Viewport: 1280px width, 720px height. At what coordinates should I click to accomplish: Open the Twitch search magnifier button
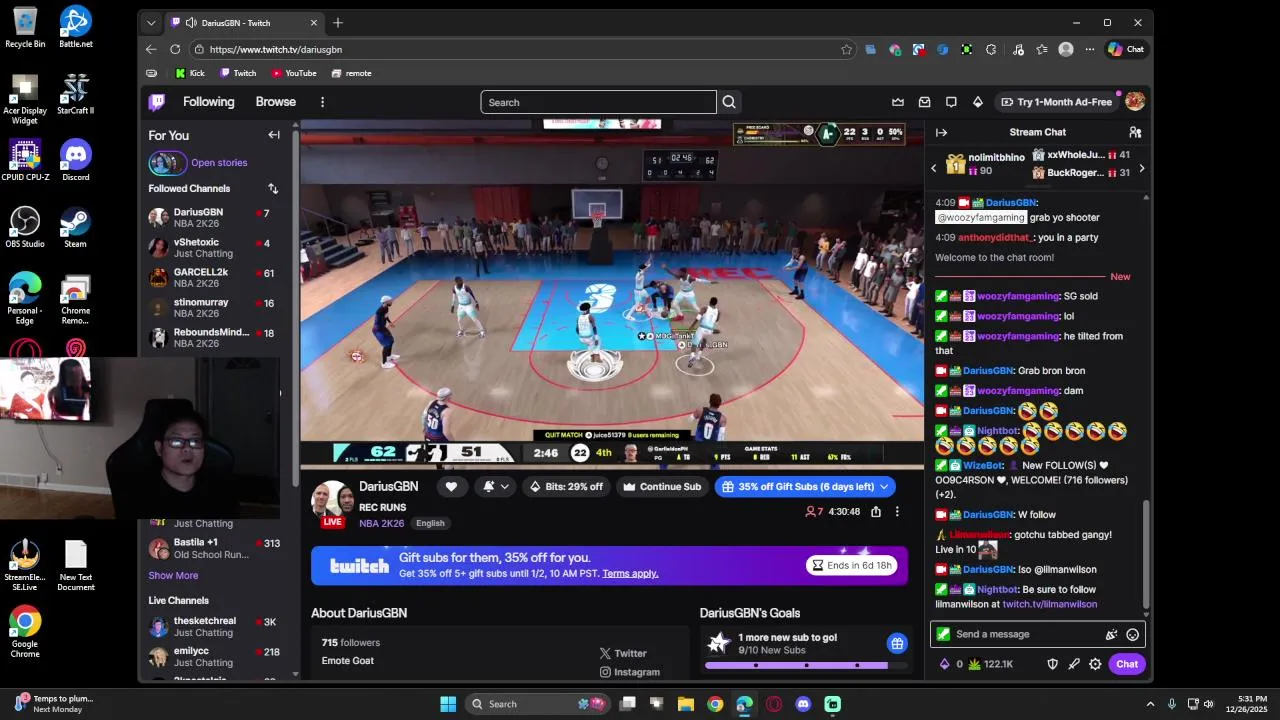point(729,102)
